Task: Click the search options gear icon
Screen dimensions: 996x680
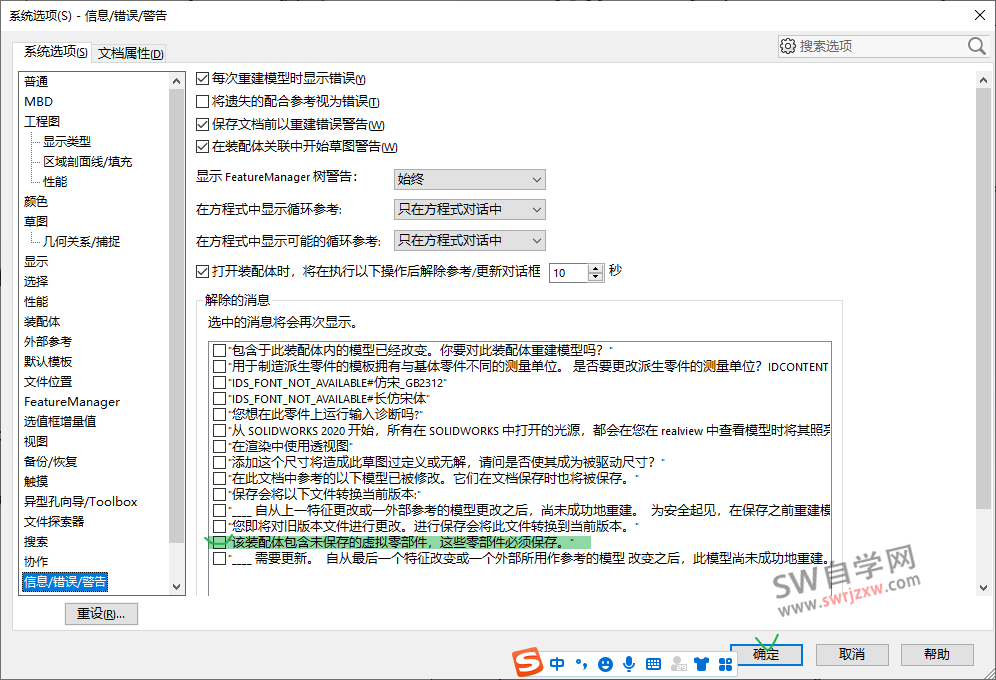Action: pos(788,46)
